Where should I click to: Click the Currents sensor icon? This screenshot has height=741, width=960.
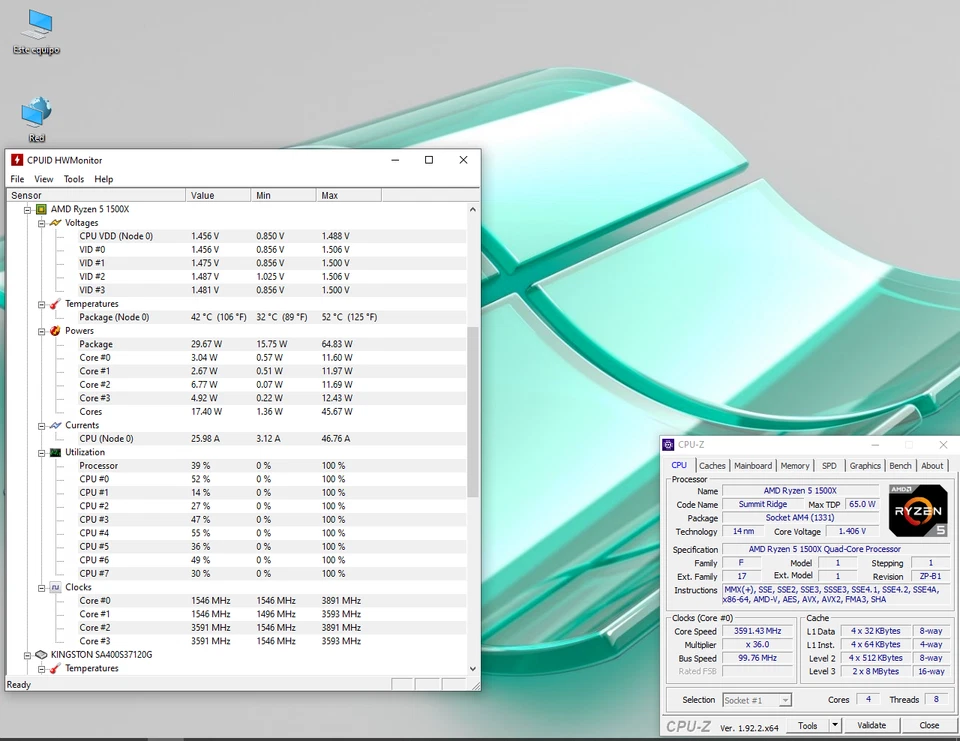54,425
